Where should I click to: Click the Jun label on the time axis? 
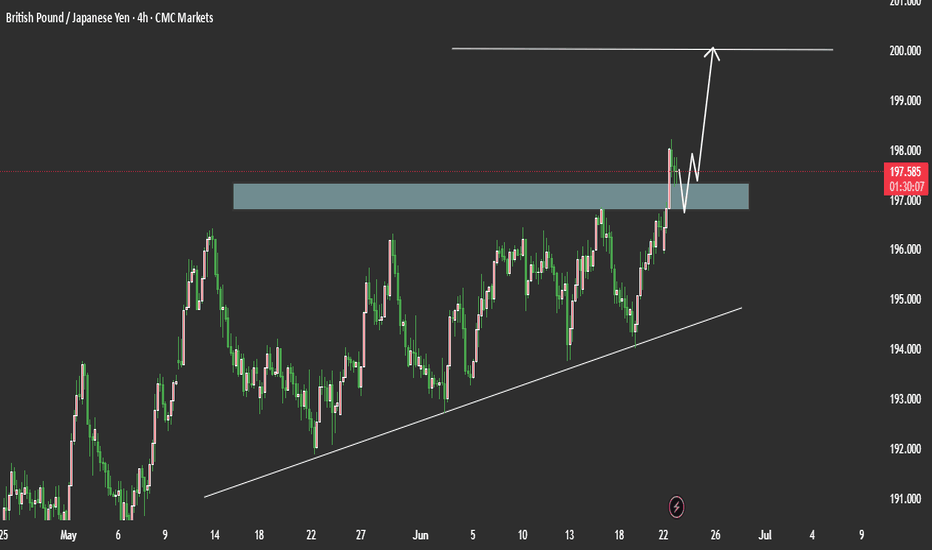point(420,535)
